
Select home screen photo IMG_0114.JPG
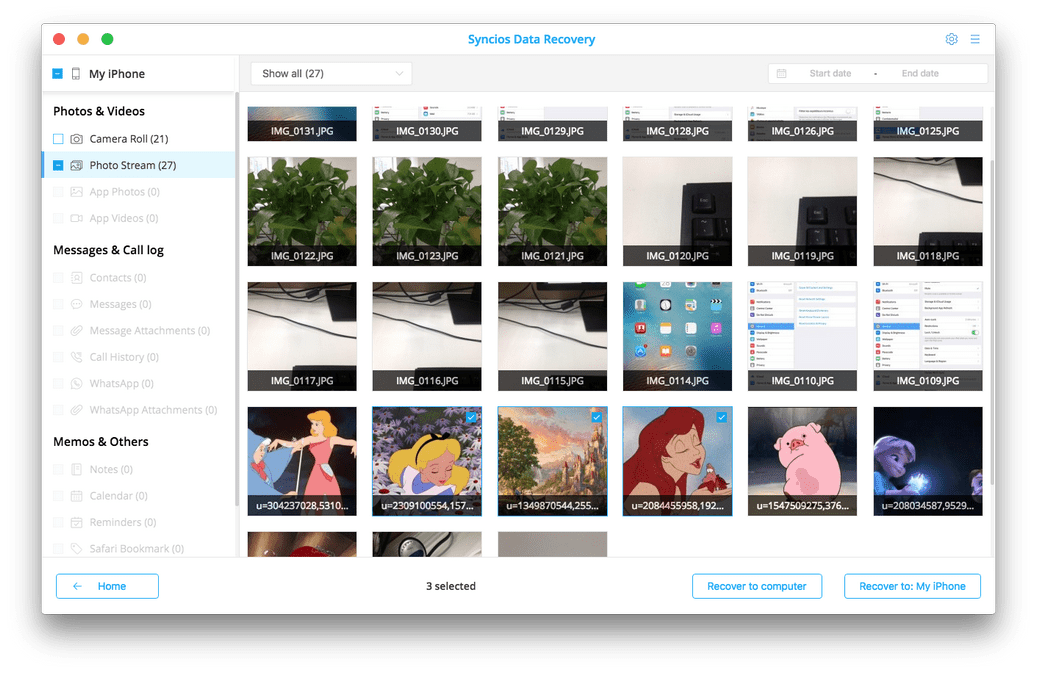pyautogui.click(x=677, y=336)
